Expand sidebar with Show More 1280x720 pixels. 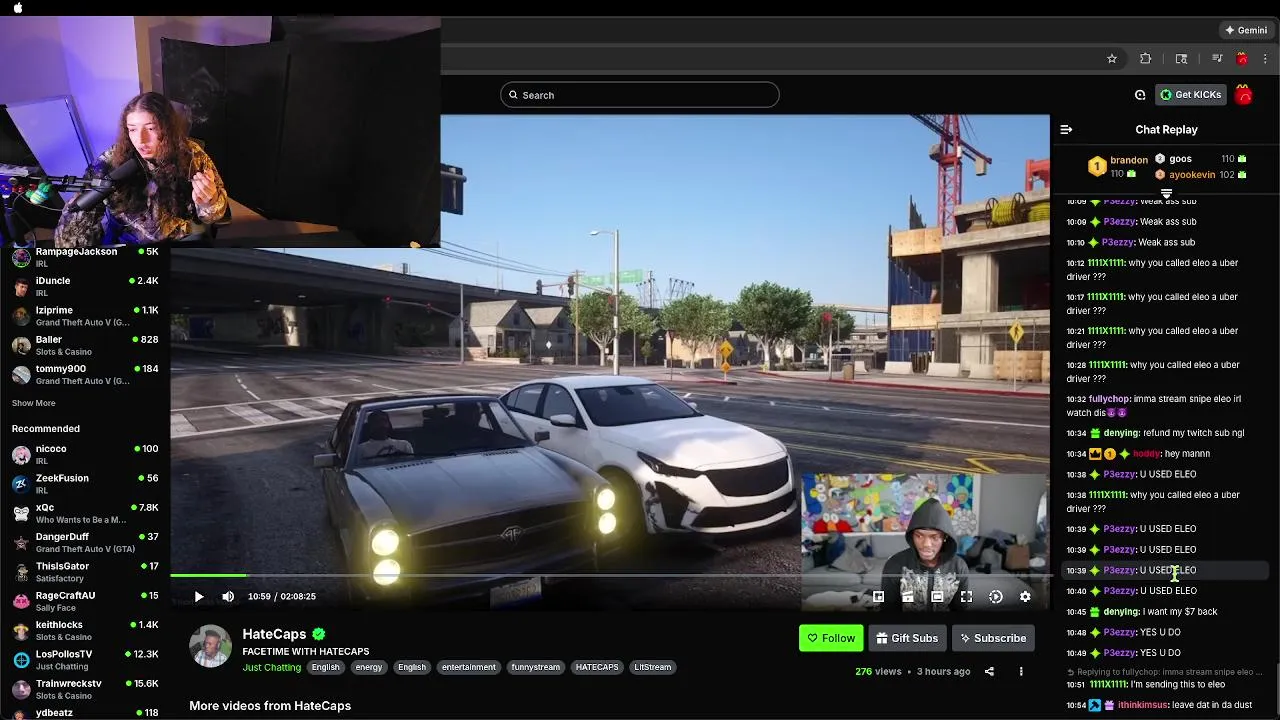(33, 403)
